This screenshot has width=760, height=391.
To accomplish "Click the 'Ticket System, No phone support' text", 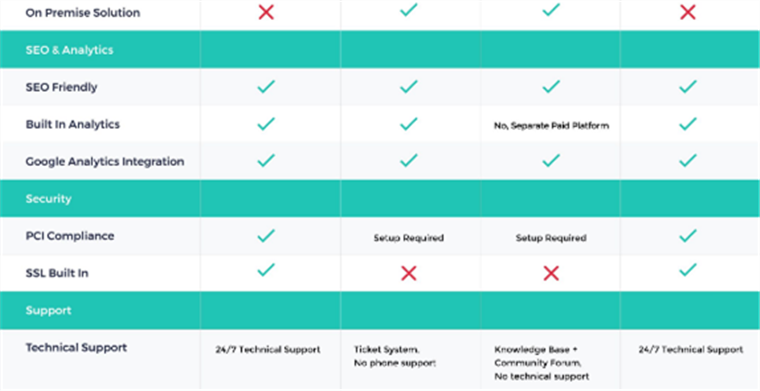I will point(395,356).
